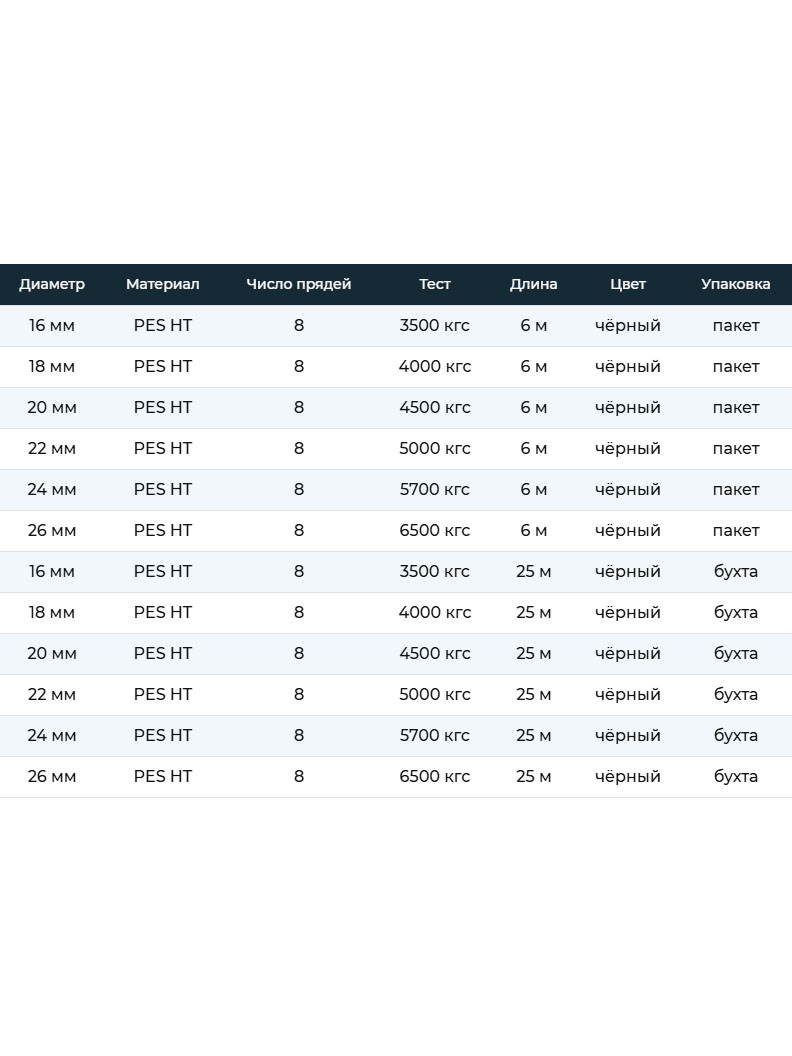Select пакет cell in the 18 мм, 6 м row

click(735, 367)
